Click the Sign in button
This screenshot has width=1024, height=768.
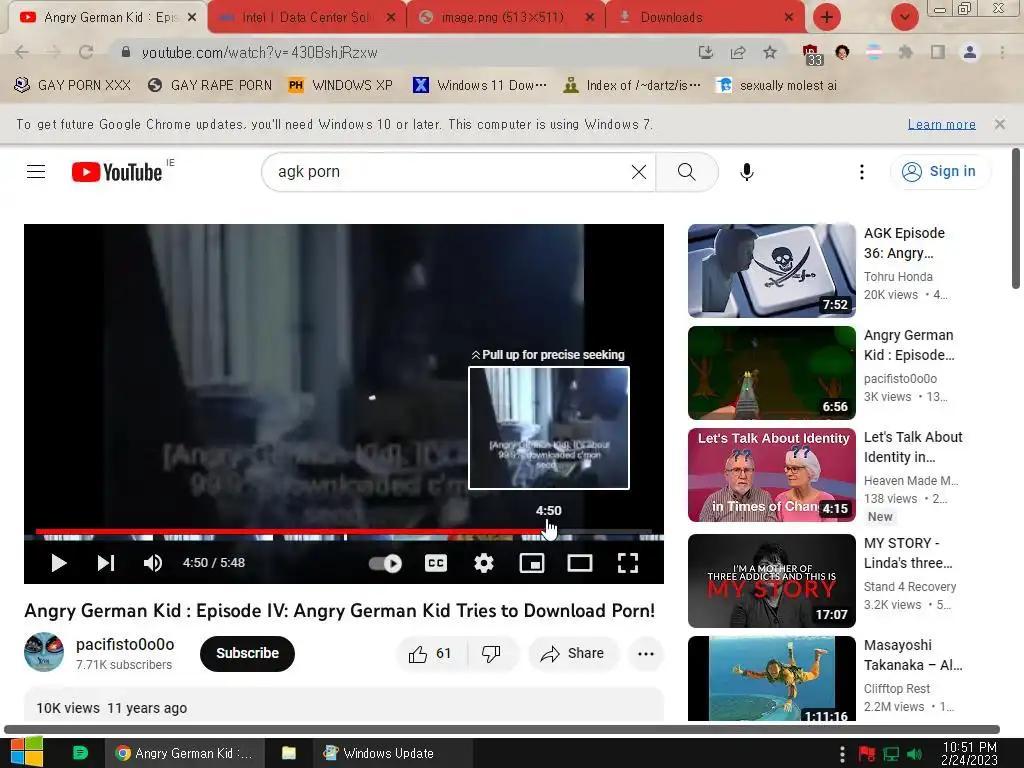pyautogui.click(x=939, y=172)
